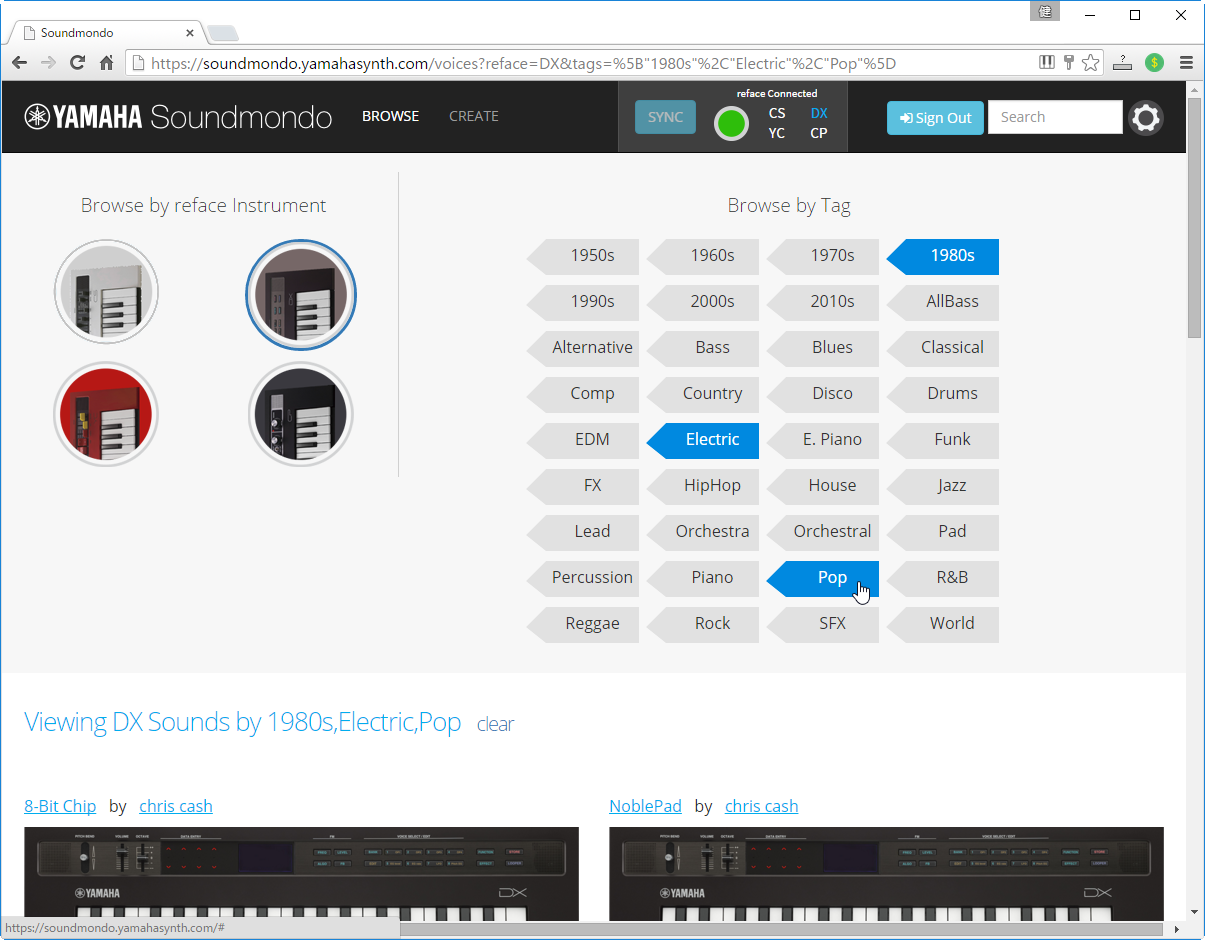
Task: Focus the Search box
Action: point(1055,117)
